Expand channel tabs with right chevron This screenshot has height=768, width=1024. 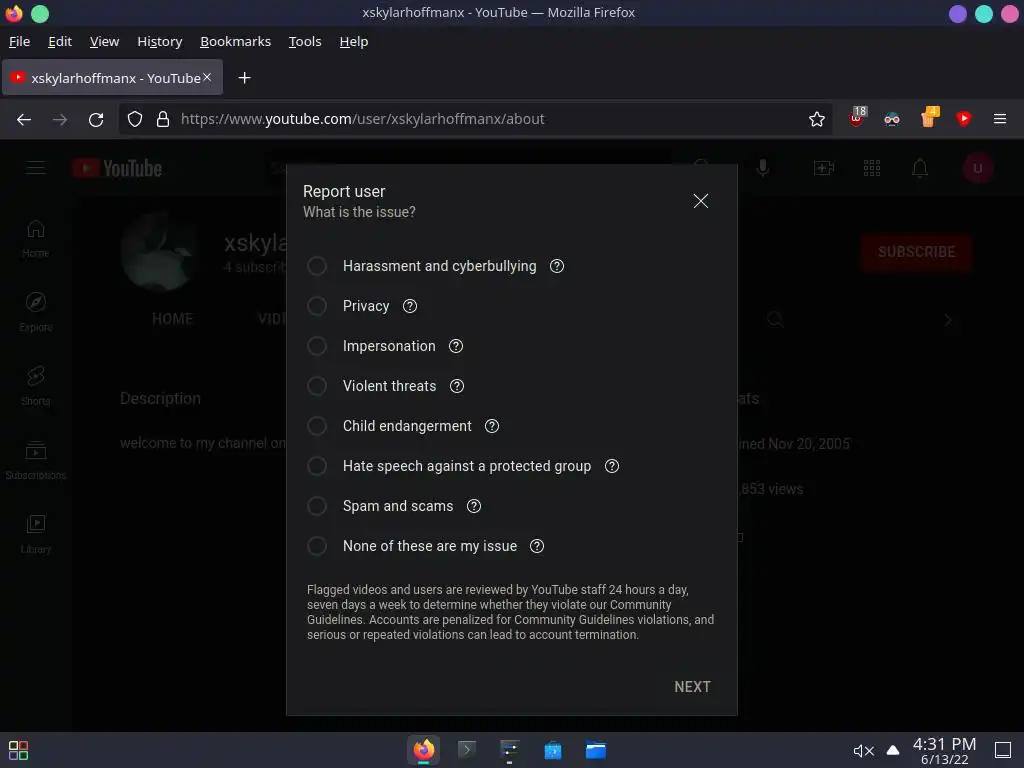[948, 320]
